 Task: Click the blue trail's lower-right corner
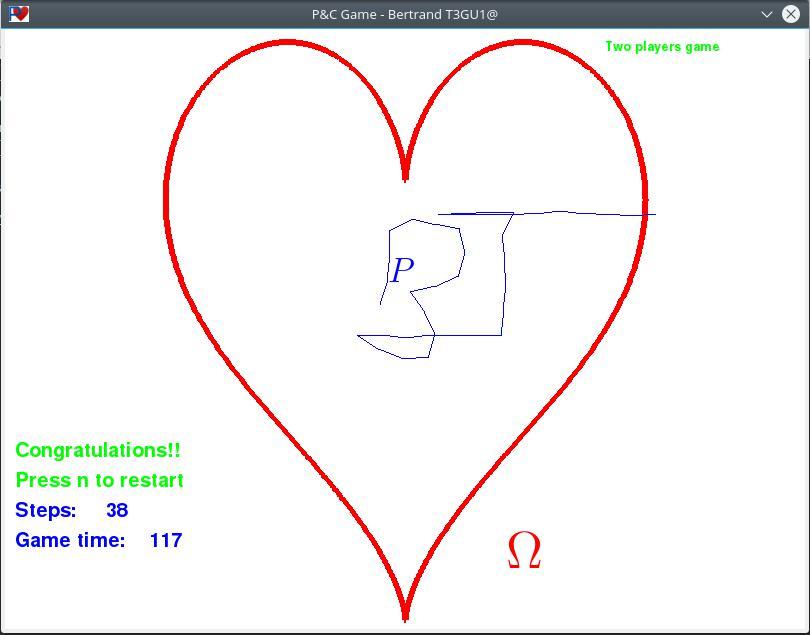pyautogui.click(x=501, y=334)
